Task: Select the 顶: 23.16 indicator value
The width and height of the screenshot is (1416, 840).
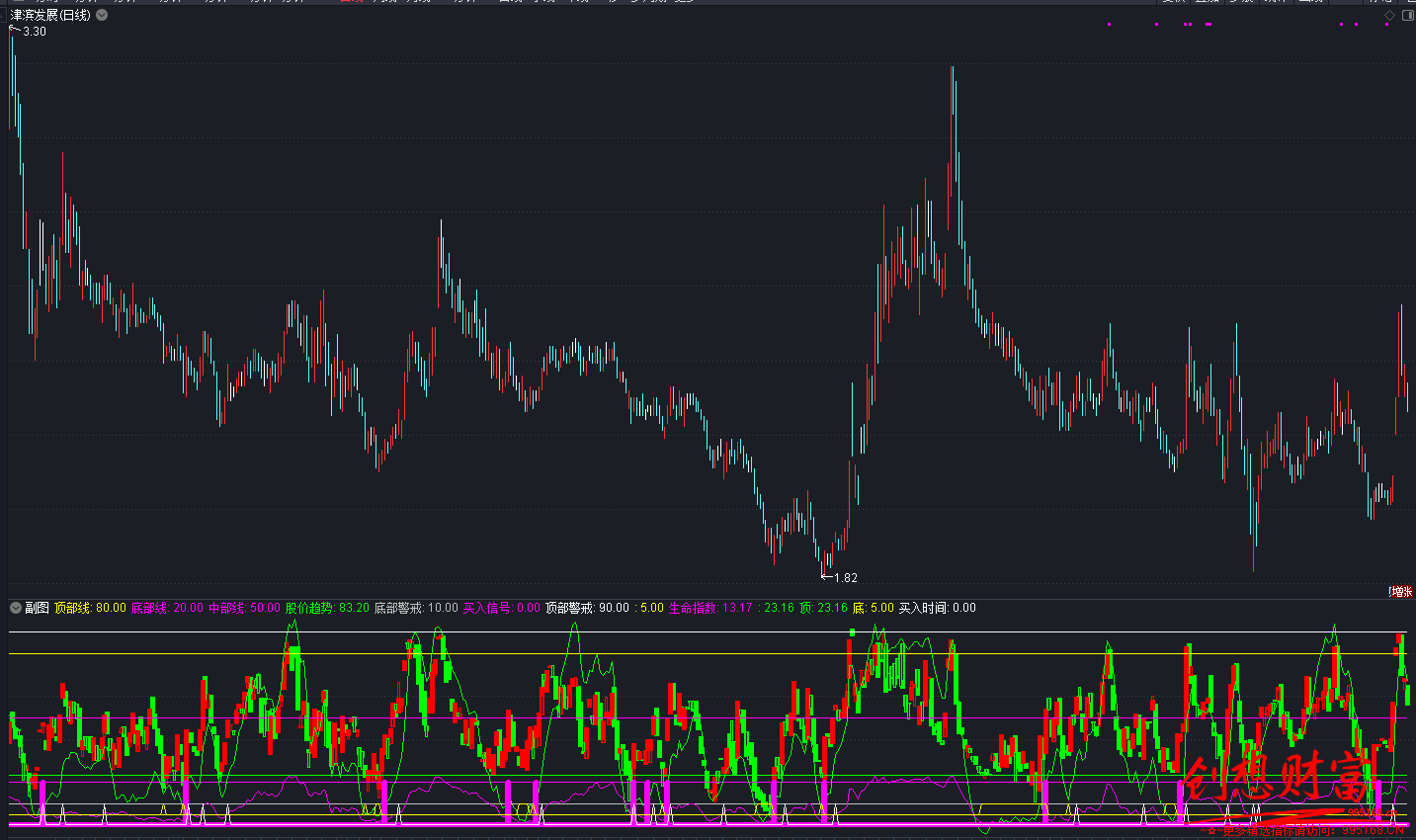Action: tap(823, 608)
